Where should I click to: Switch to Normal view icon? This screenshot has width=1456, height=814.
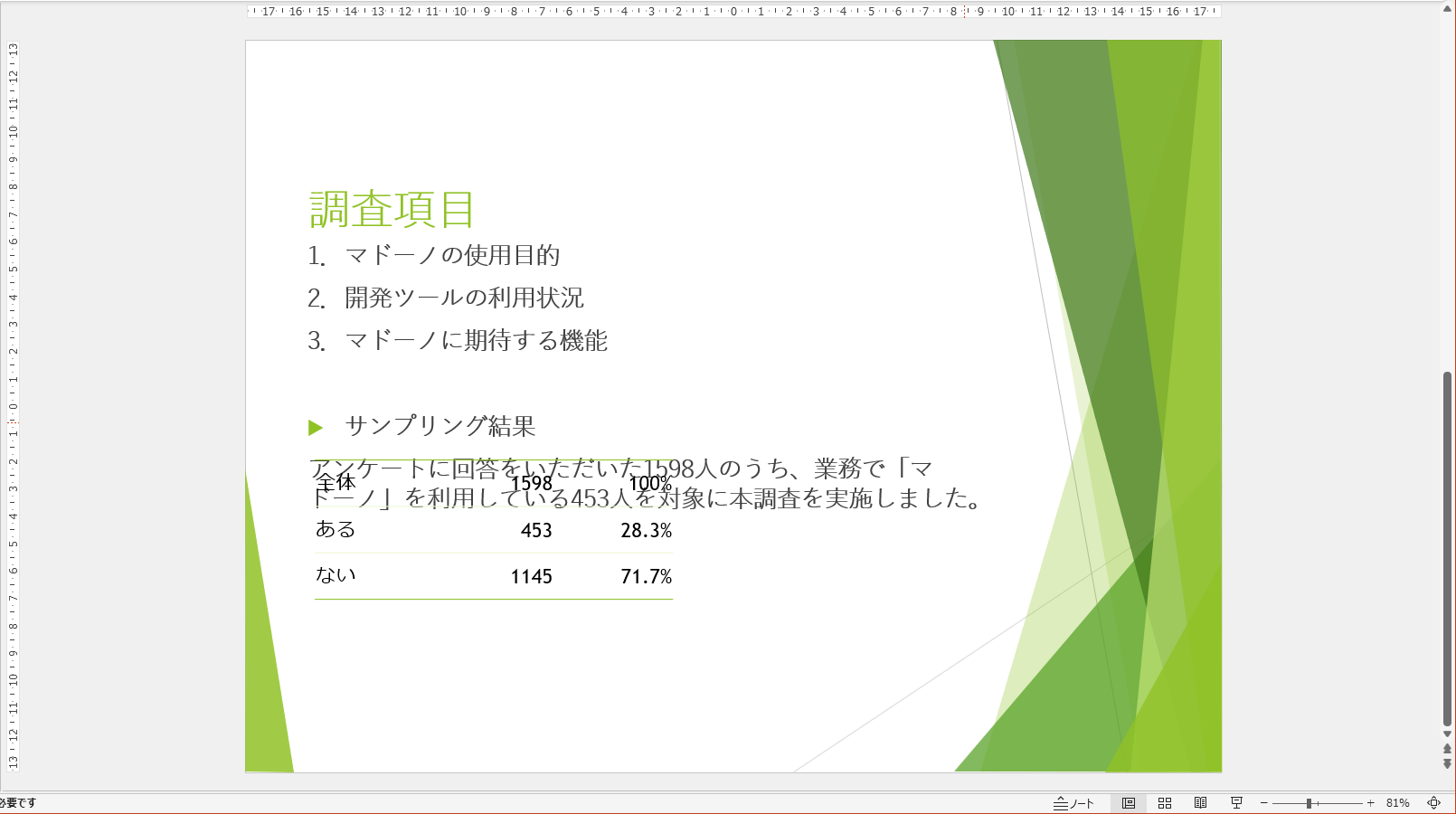click(x=1129, y=803)
